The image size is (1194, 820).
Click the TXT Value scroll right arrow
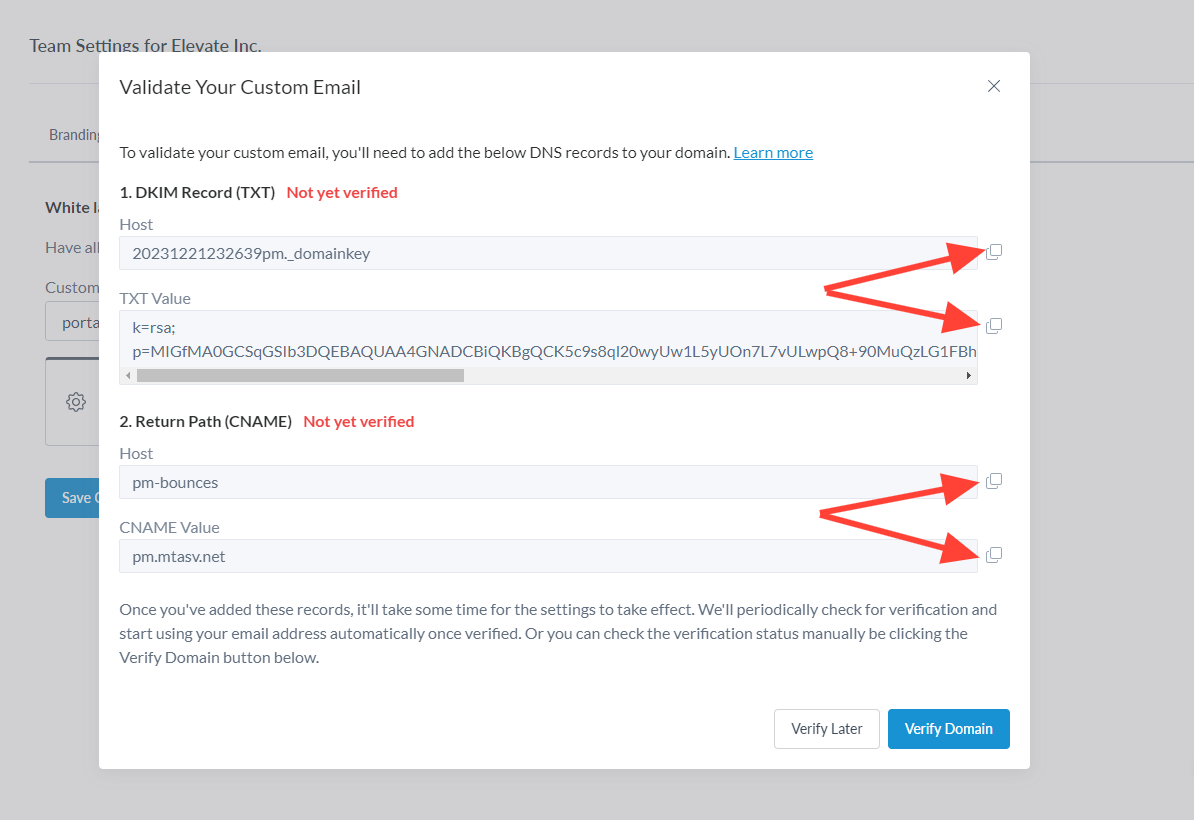click(968, 376)
